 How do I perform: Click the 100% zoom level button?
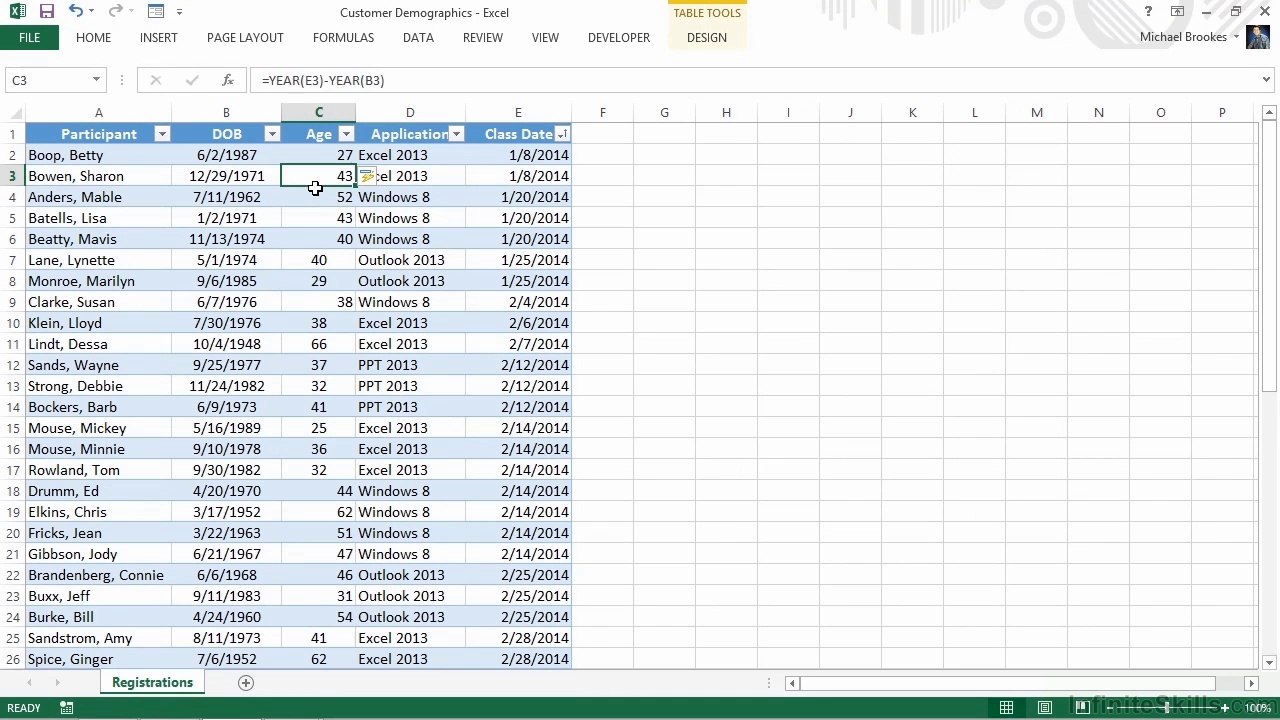click(x=1257, y=708)
